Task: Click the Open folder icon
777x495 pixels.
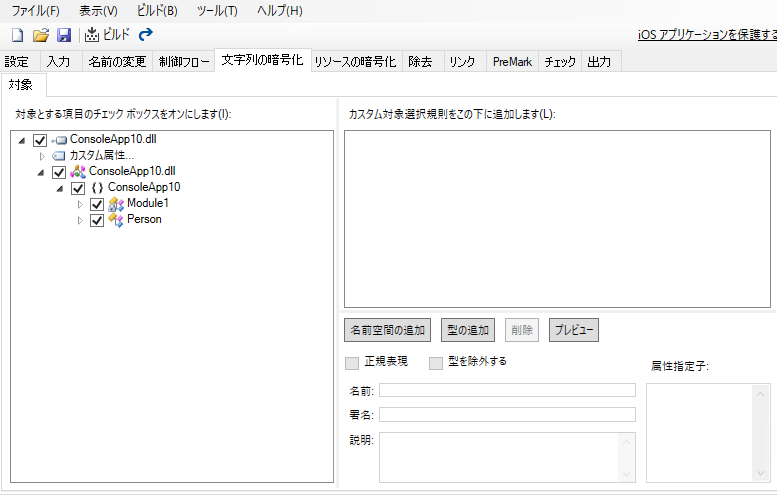Action: (41, 35)
